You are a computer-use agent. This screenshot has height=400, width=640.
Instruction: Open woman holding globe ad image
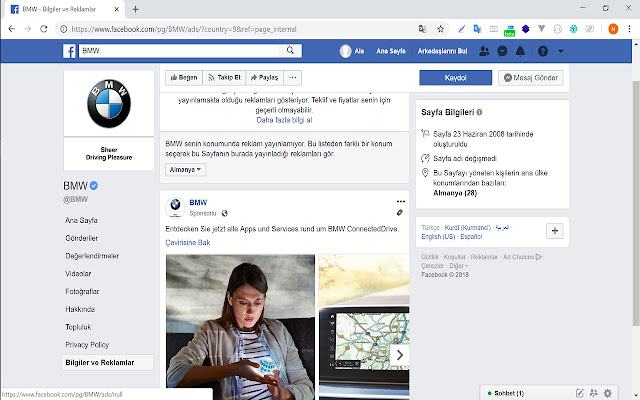click(x=240, y=327)
